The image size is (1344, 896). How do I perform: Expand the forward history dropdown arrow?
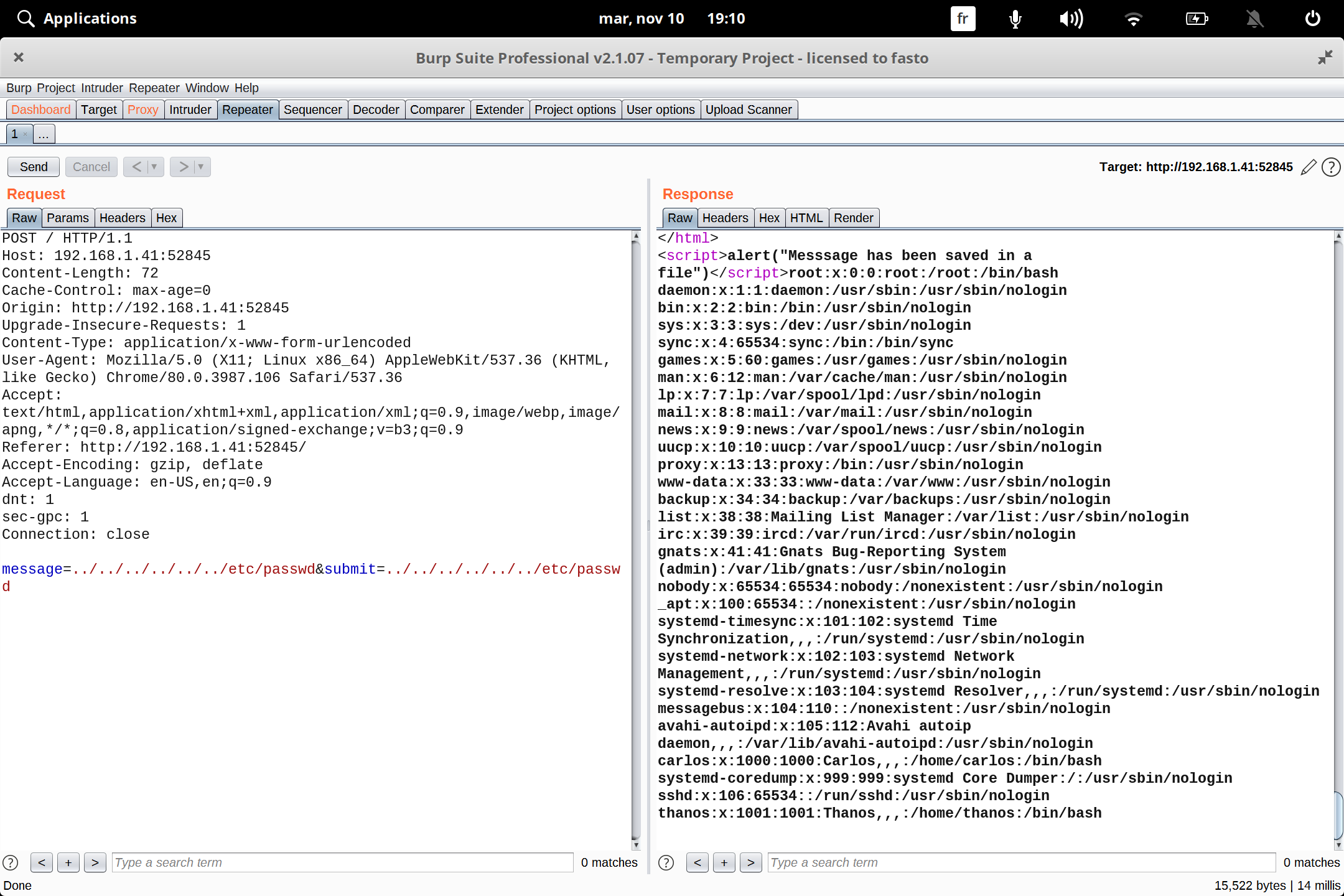coord(201,167)
